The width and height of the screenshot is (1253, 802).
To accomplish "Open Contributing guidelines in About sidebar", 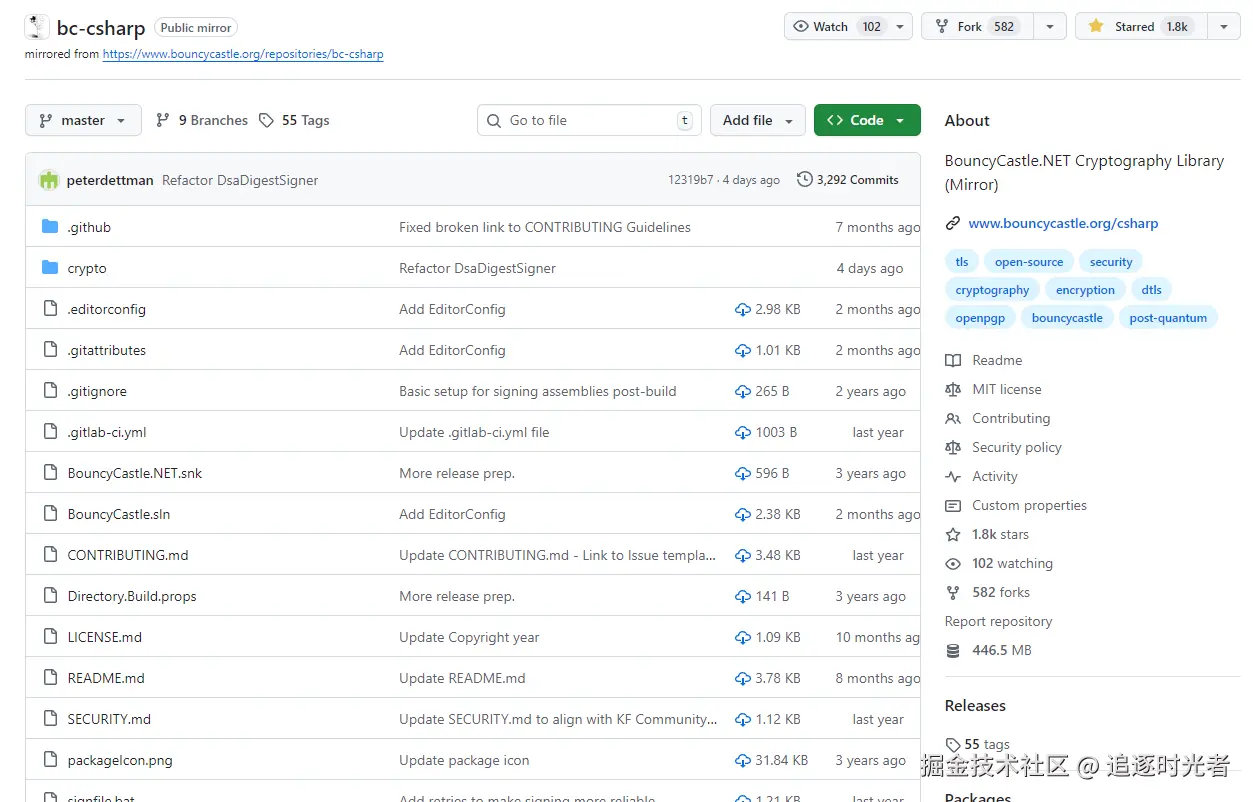I will (1011, 418).
